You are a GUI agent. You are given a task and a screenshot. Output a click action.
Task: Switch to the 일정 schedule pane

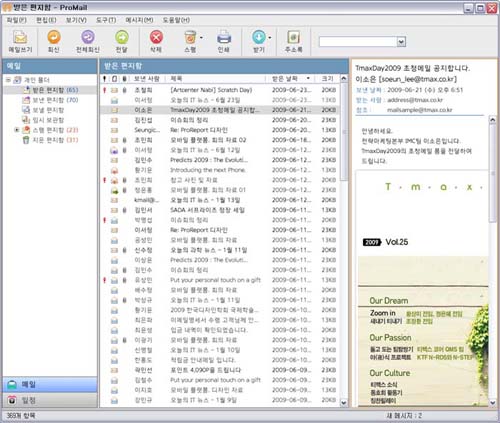tap(50, 400)
